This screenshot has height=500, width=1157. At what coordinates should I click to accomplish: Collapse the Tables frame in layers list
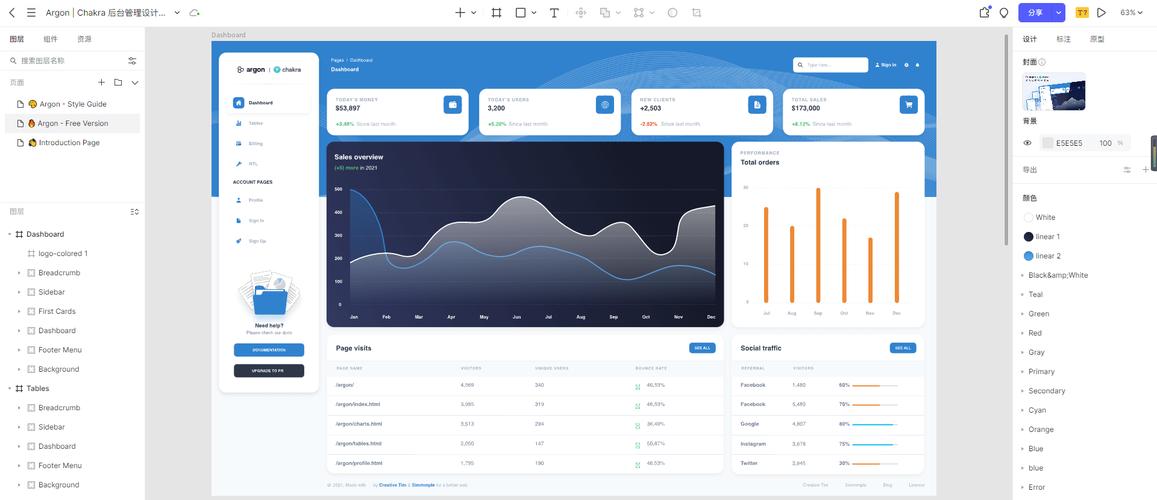[9, 388]
